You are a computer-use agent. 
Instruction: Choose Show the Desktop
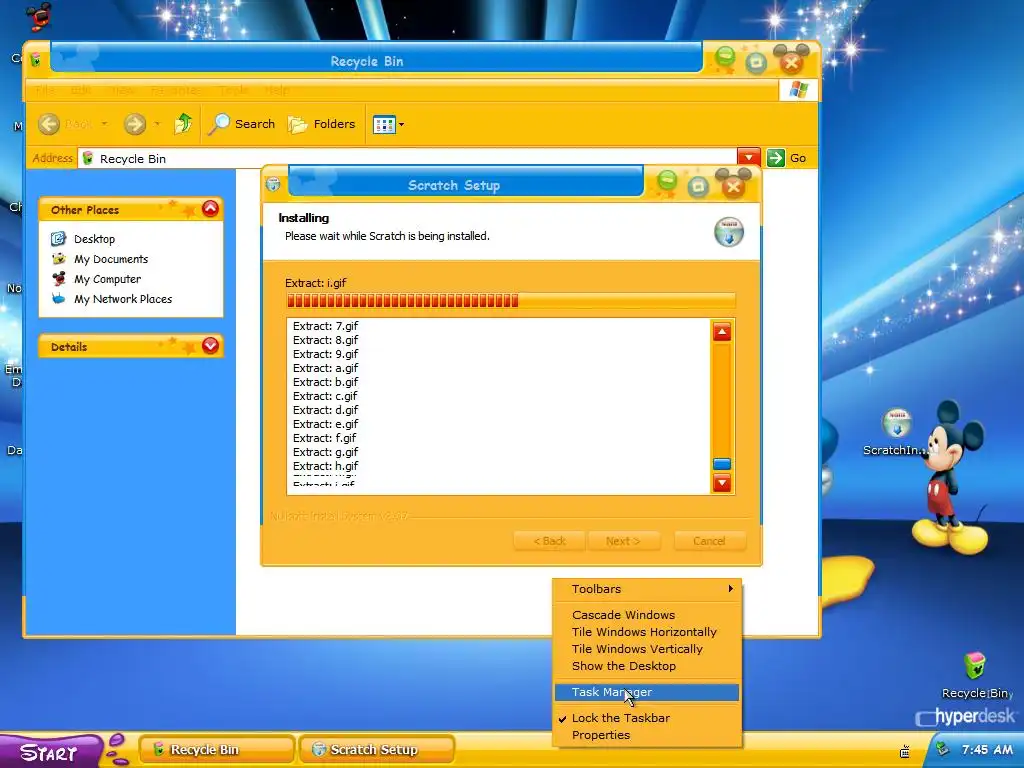647,666
